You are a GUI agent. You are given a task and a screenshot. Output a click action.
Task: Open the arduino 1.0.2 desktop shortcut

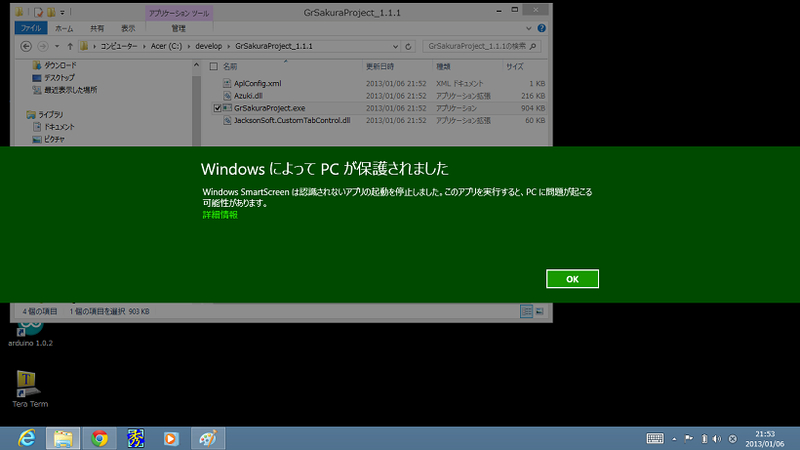tap(30, 333)
